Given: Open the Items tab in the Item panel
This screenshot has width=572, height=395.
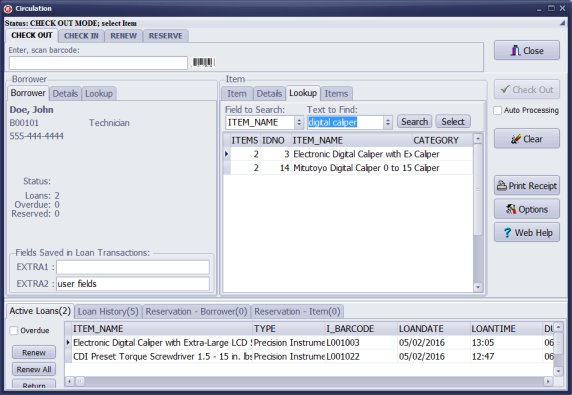Looking at the screenshot, I should 336,94.
